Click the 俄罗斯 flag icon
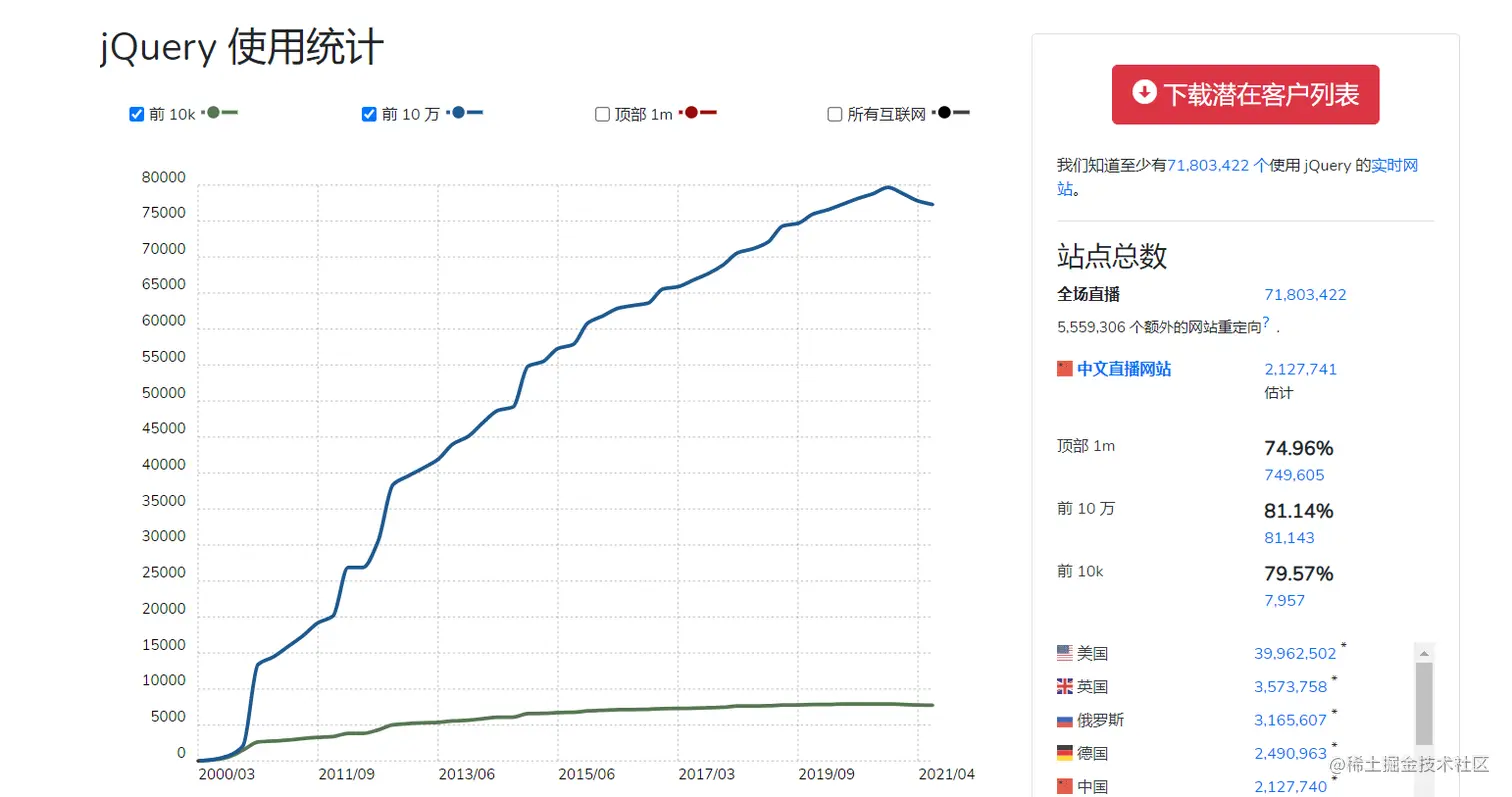Image resolution: width=1512 pixels, height=797 pixels. pos(1065,720)
